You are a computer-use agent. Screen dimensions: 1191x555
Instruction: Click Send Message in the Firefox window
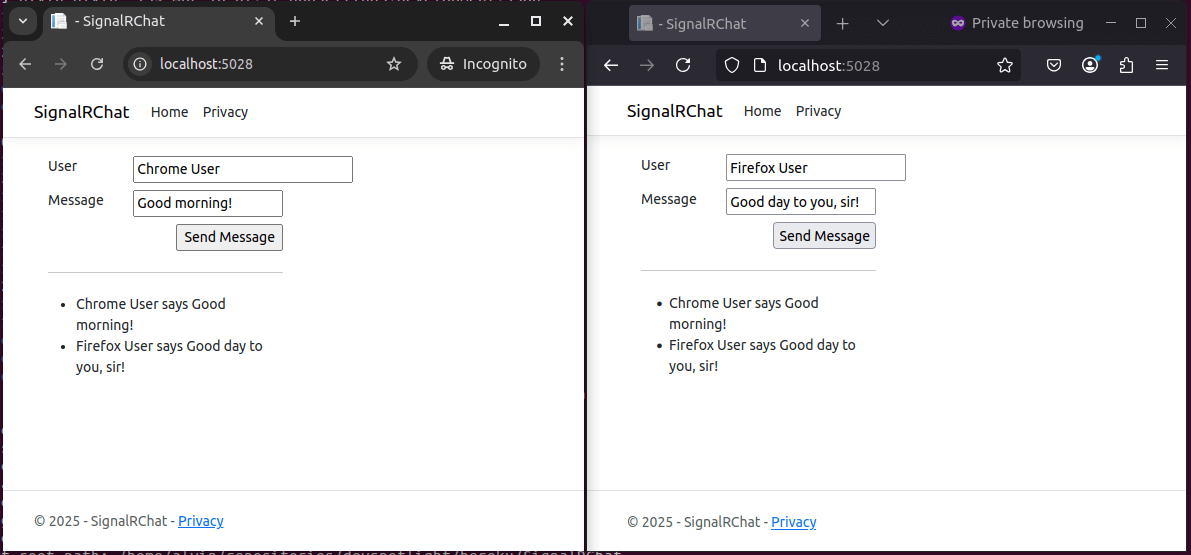824,235
